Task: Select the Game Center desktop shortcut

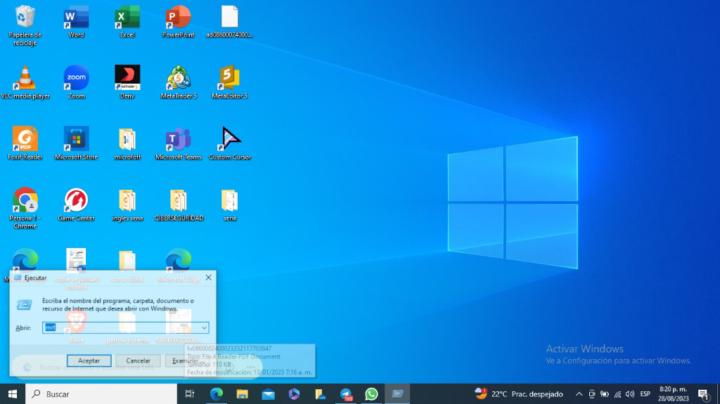Action: tap(76, 205)
